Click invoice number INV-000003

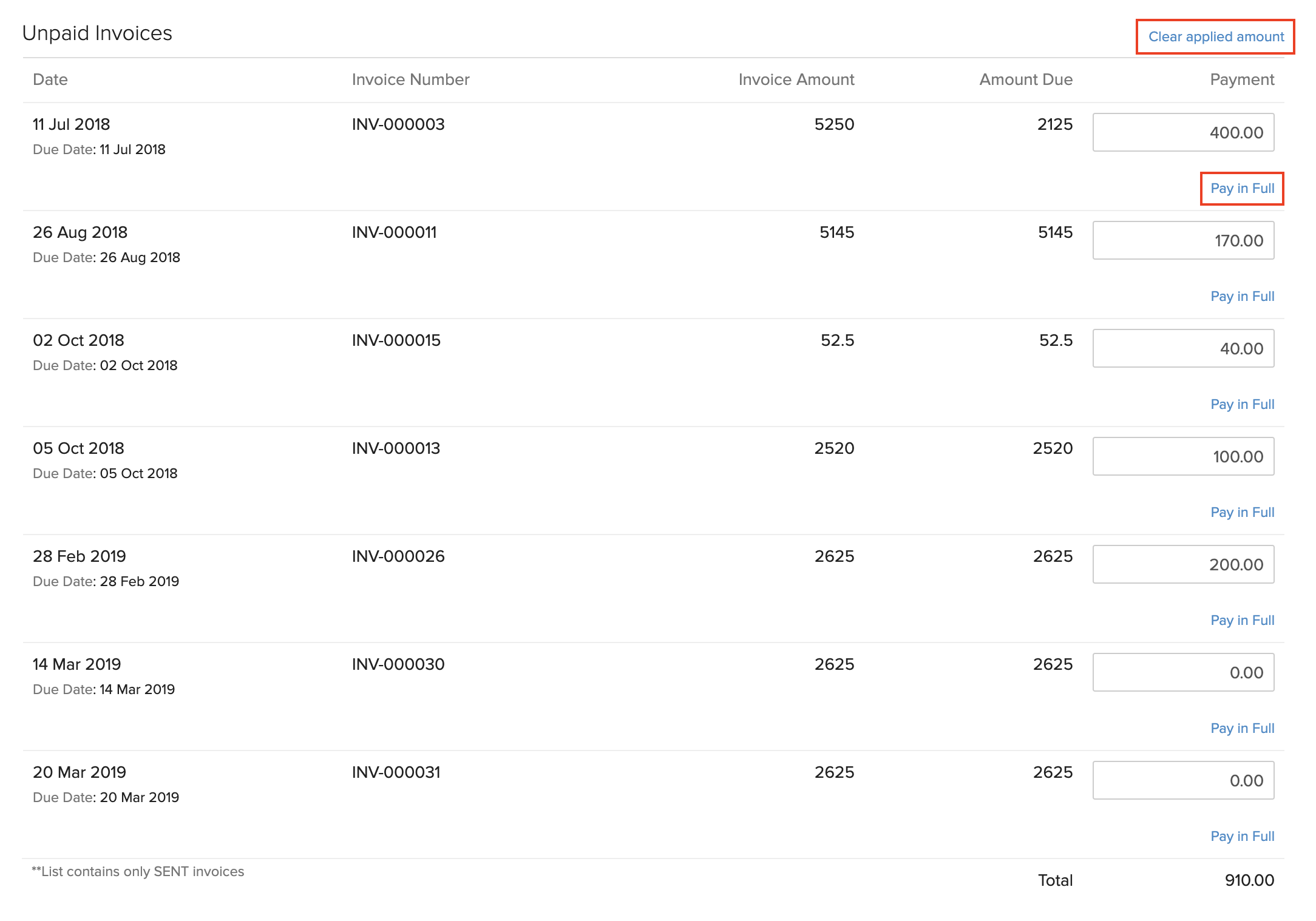(398, 124)
